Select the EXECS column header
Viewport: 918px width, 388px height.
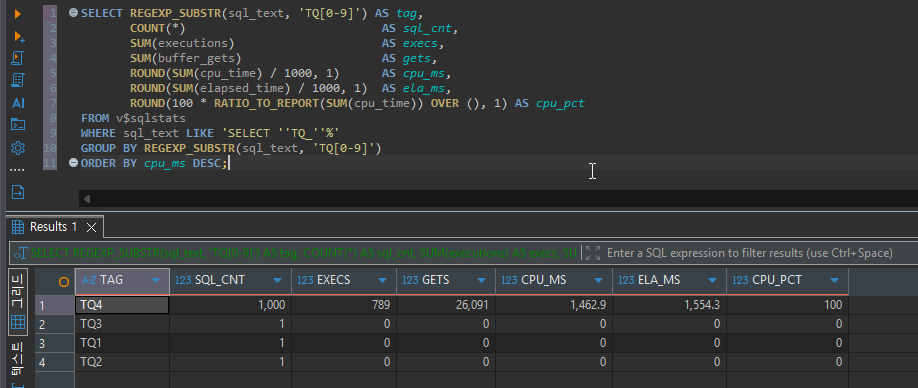(344, 281)
